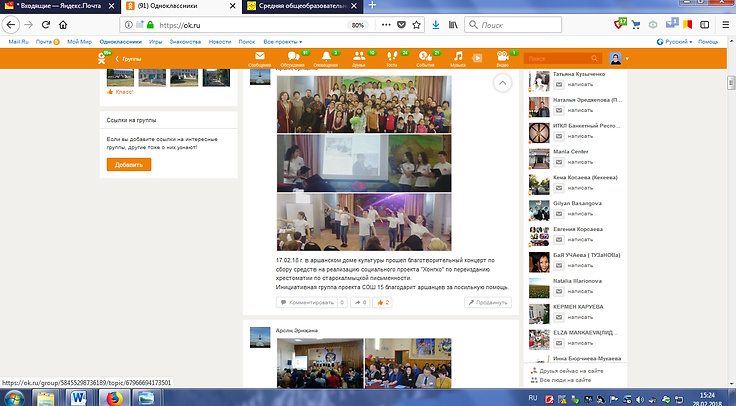Viewport: 736px width, 406px height.
Task: Switch to Средняя общеобразовательная tab
Action: click(x=303, y=6)
